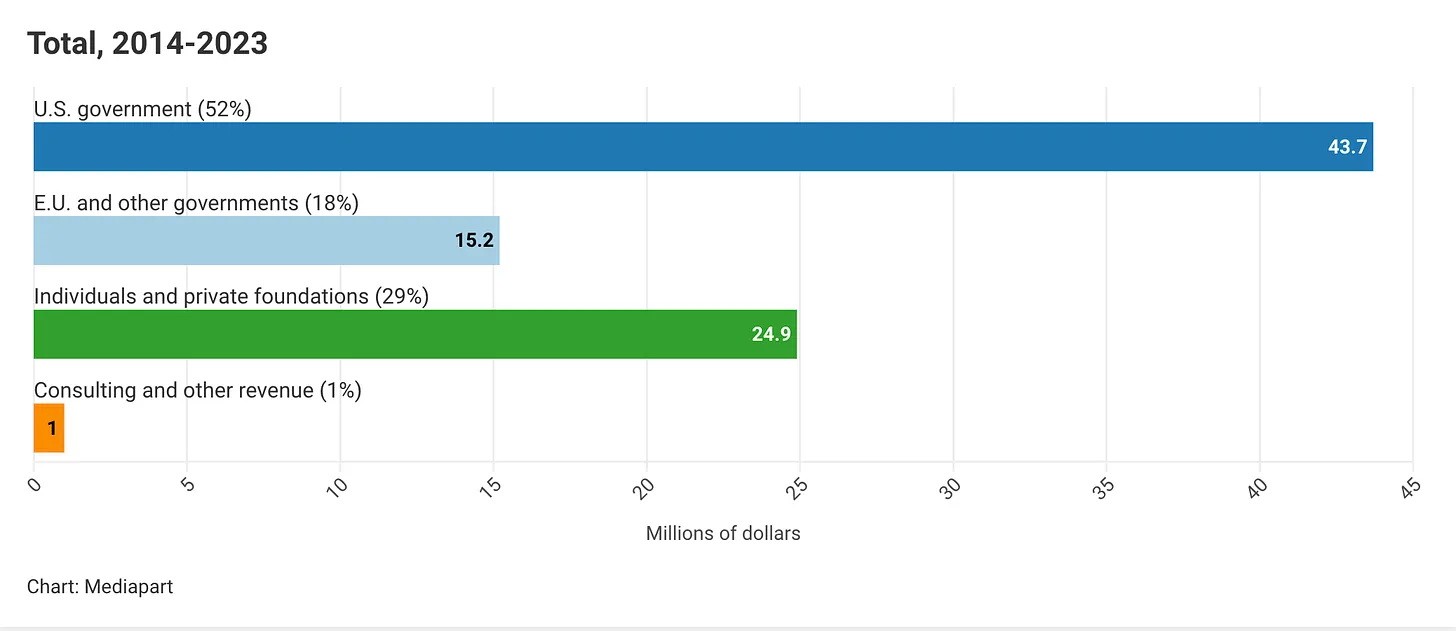Viewport: 1456px width, 631px height.
Task: Click the green individuals and foundations bar
Action: click(415, 334)
